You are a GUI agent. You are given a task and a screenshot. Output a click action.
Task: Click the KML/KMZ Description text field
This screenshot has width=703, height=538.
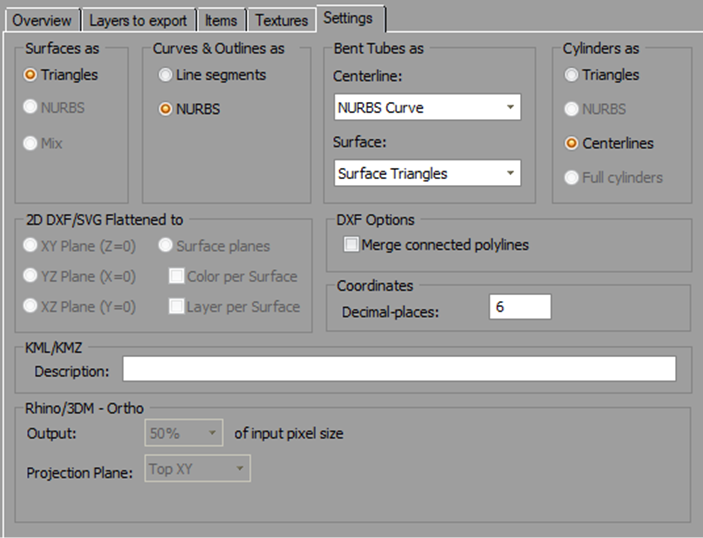399,370
